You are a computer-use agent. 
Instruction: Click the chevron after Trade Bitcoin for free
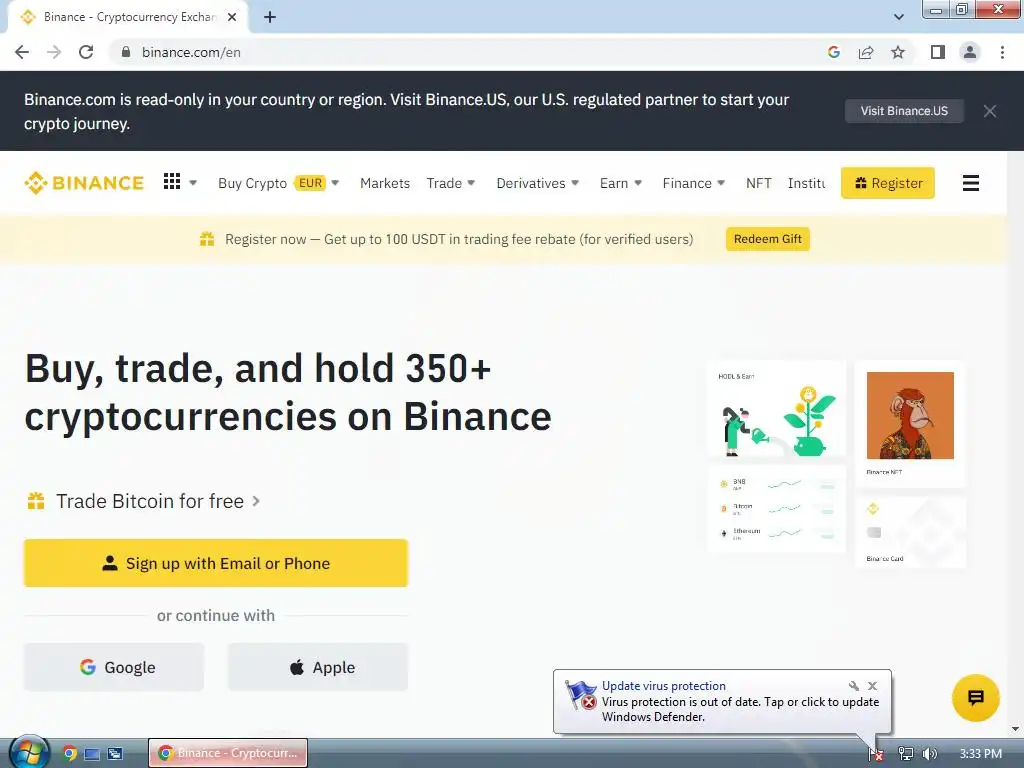click(256, 501)
